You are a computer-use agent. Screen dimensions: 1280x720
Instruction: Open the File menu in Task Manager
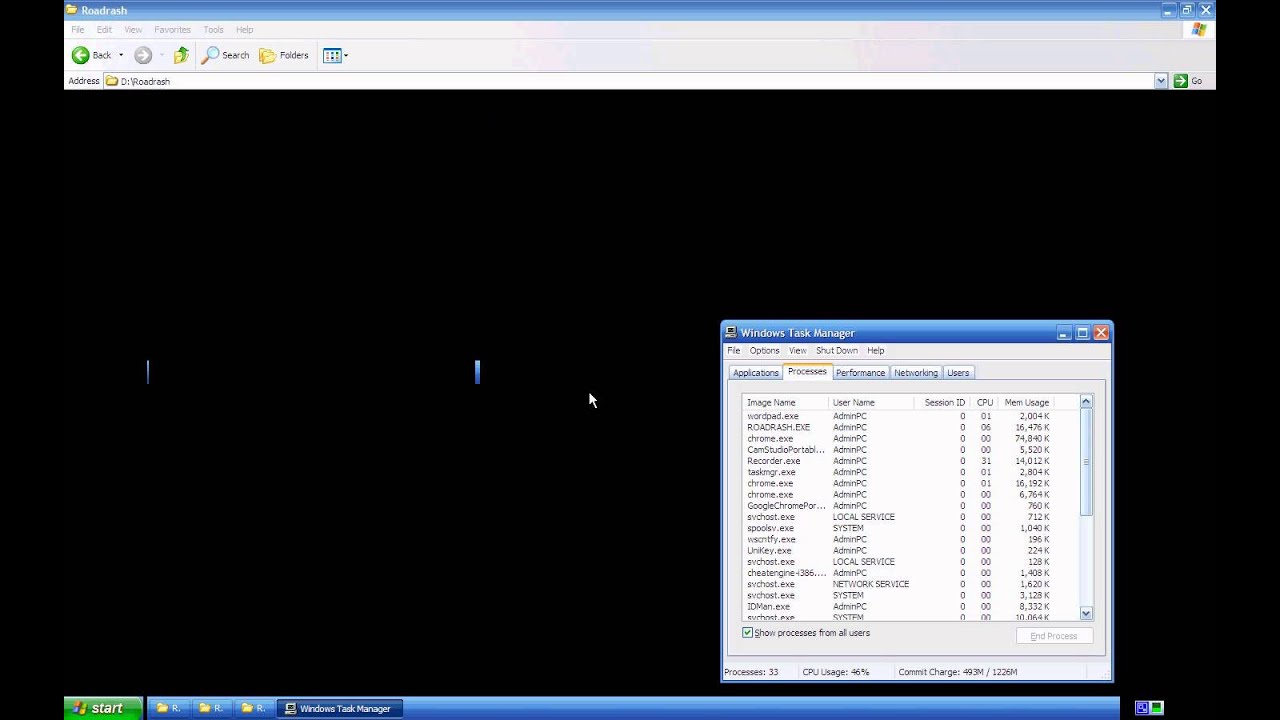(733, 351)
